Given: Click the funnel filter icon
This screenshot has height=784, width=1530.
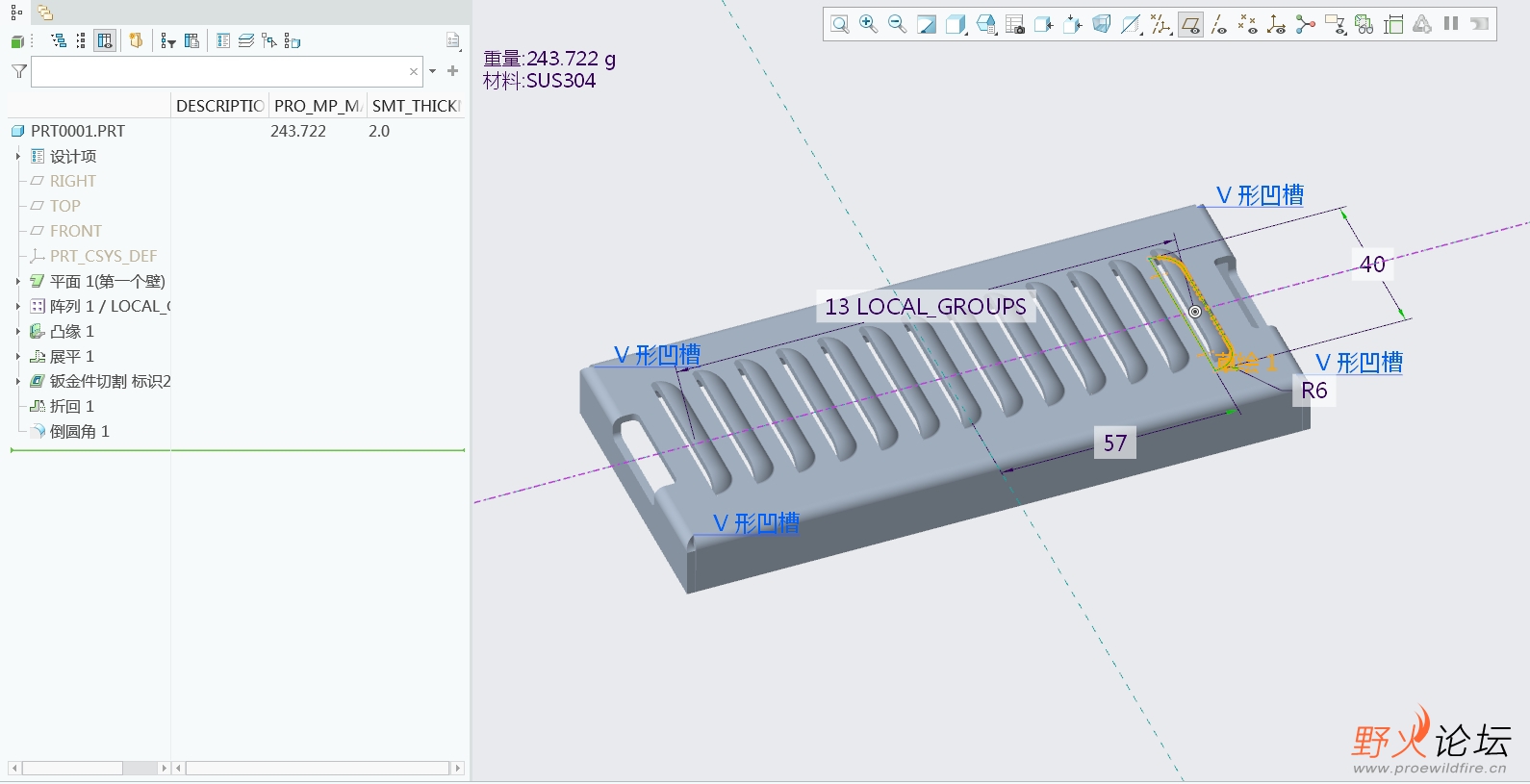Looking at the screenshot, I should point(18,71).
